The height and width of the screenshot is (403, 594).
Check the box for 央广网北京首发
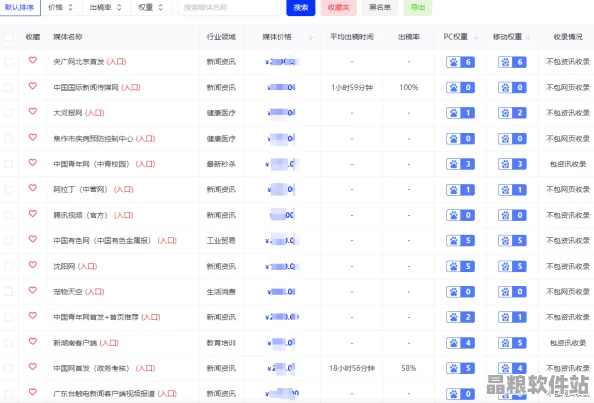click(8, 62)
